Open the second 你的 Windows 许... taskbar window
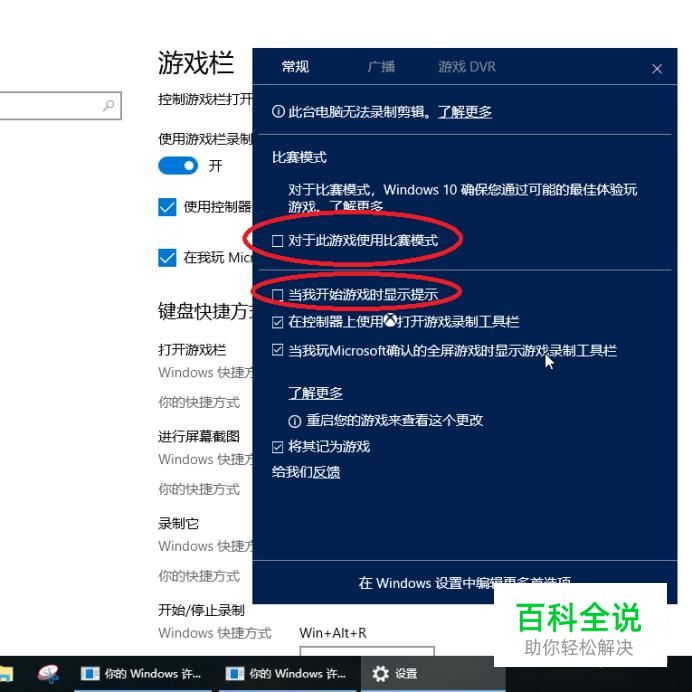The image size is (692, 692). pos(287,673)
